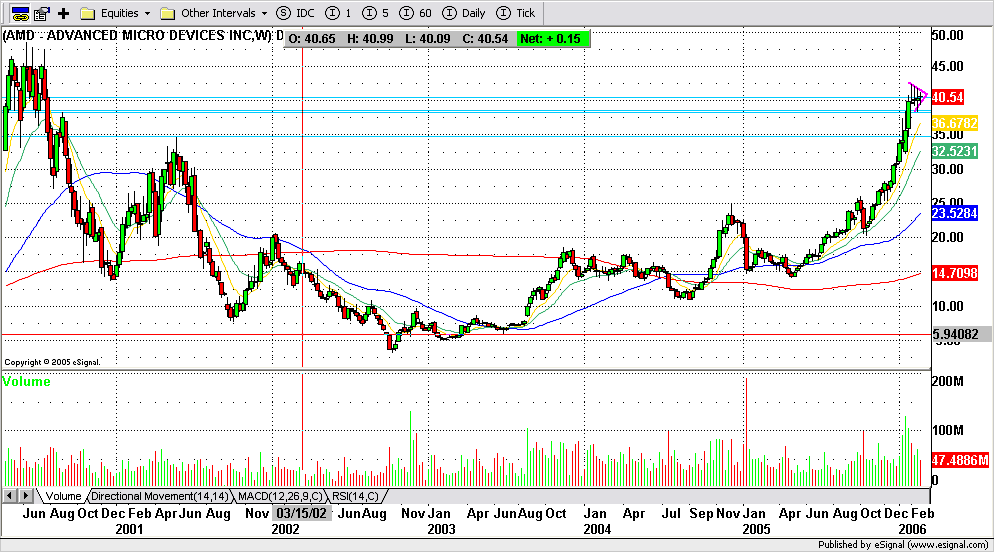Click the green Volume pane label
Screen dimensions: 994x552
(x=27, y=382)
